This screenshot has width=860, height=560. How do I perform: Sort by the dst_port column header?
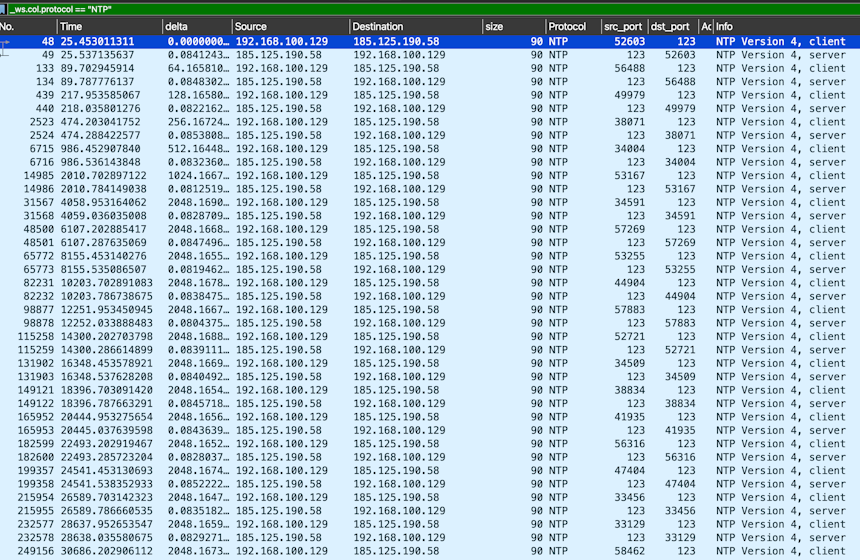pyautogui.click(x=672, y=26)
